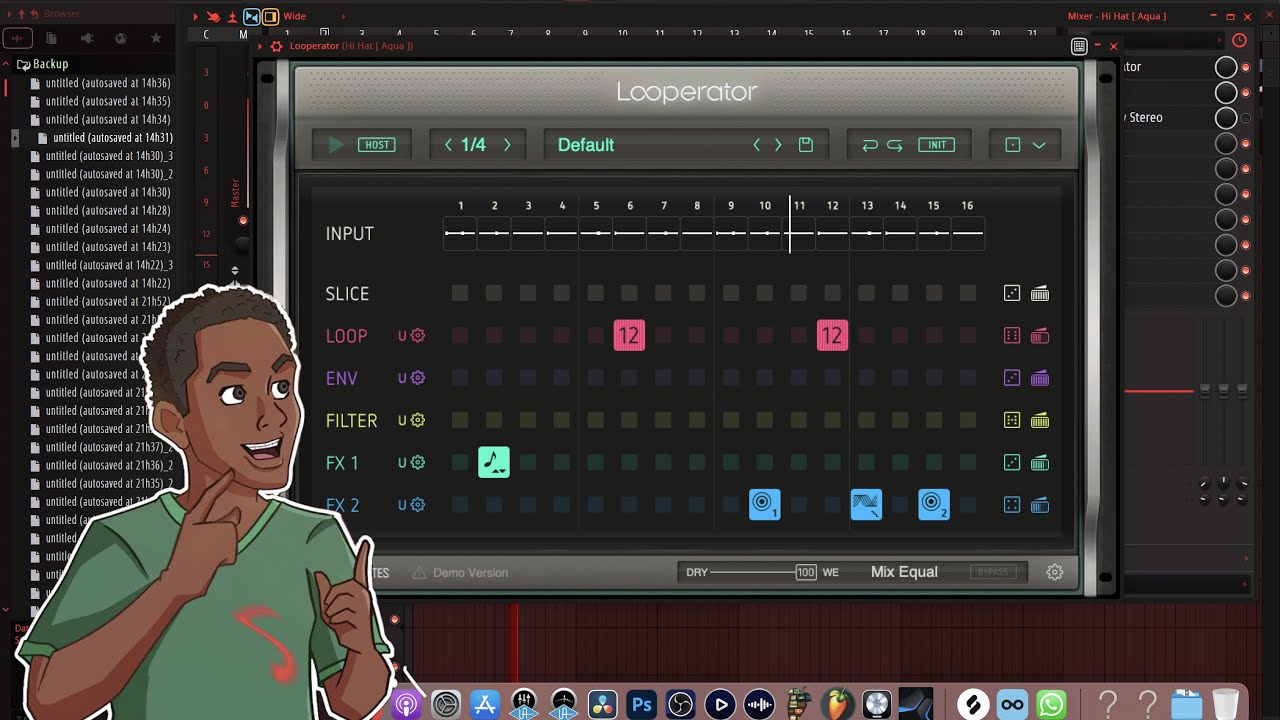Go to the next preset

778,145
